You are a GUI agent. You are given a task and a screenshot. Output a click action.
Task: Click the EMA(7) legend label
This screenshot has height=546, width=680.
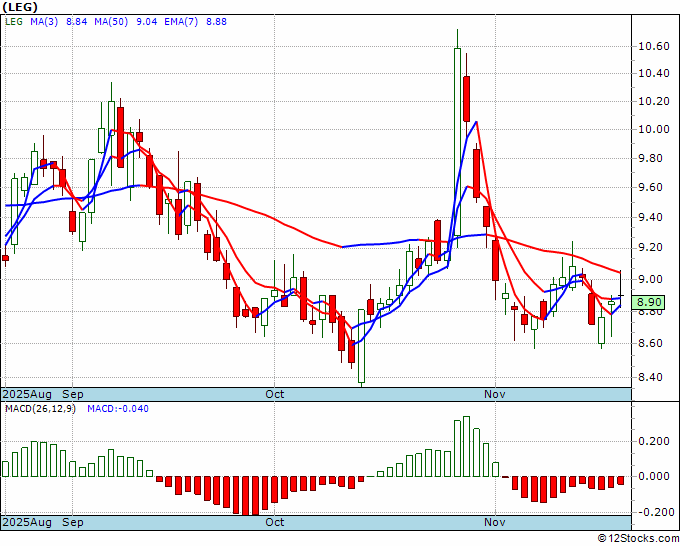pos(181,22)
